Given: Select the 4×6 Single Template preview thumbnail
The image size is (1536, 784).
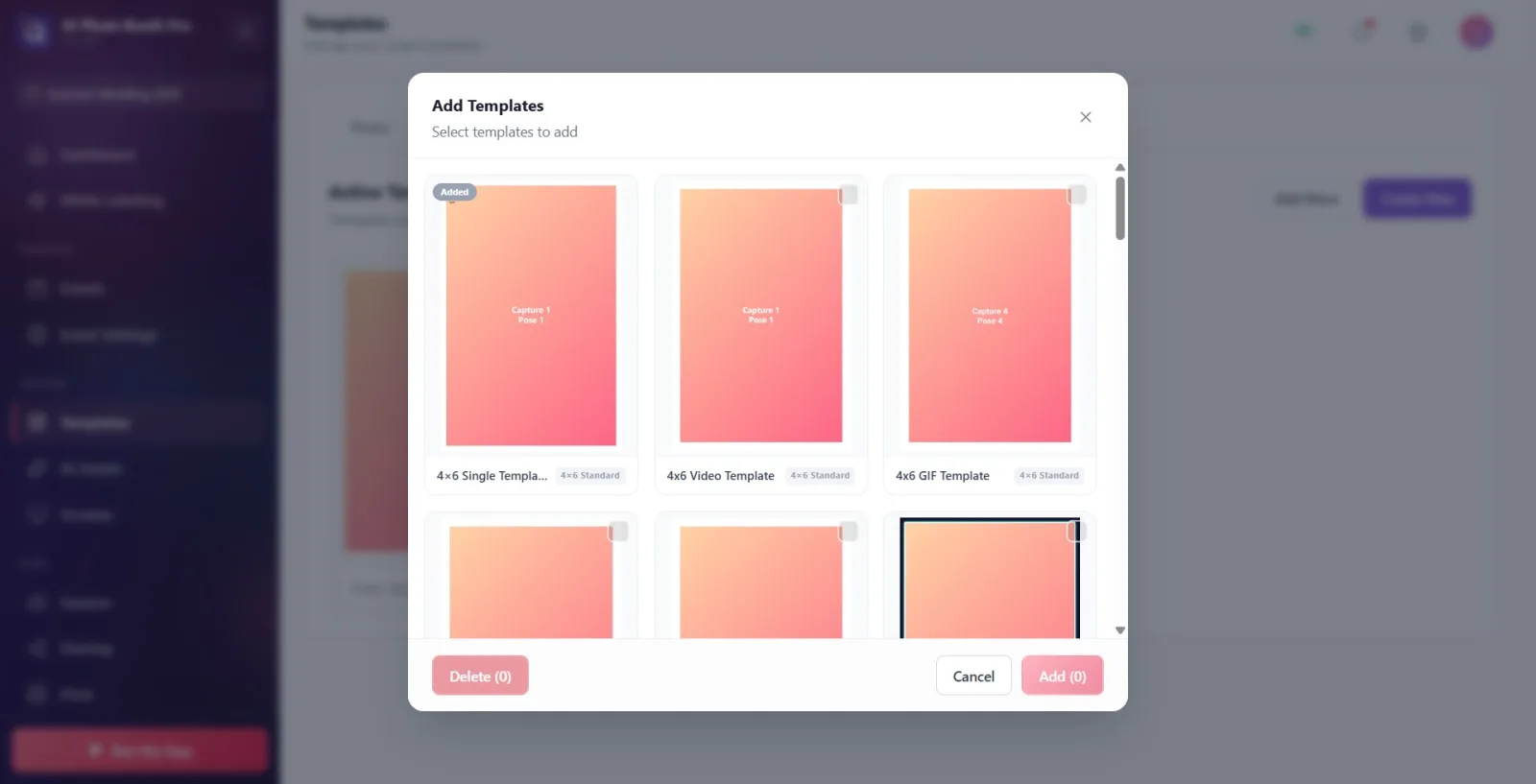Looking at the screenshot, I should pos(531,316).
